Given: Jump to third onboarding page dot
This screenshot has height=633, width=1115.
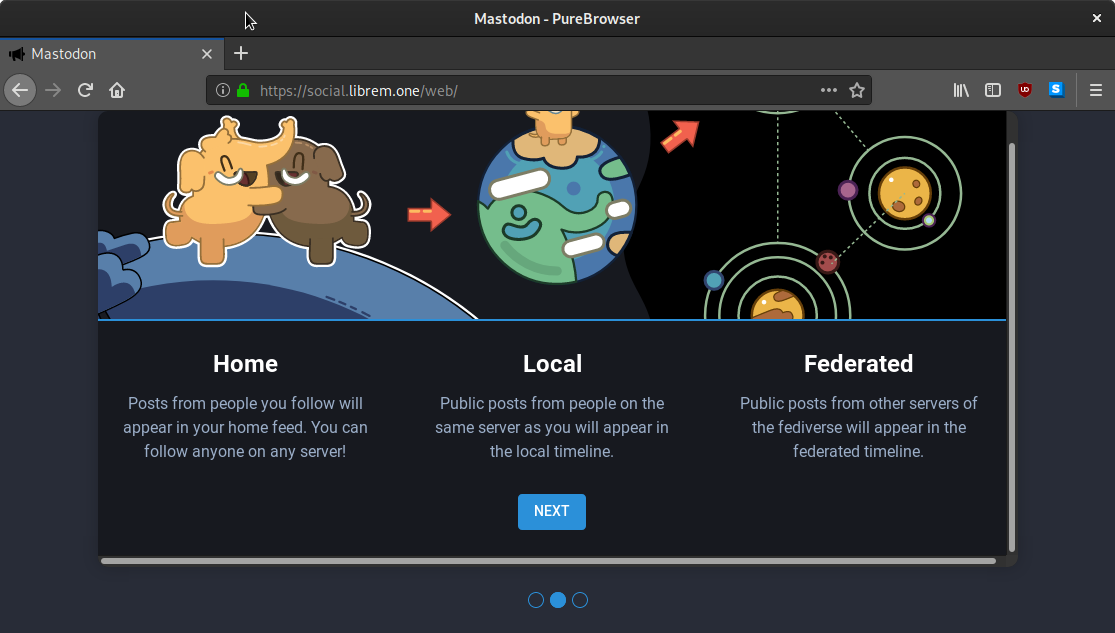Looking at the screenshot, I should click(580, 600).
